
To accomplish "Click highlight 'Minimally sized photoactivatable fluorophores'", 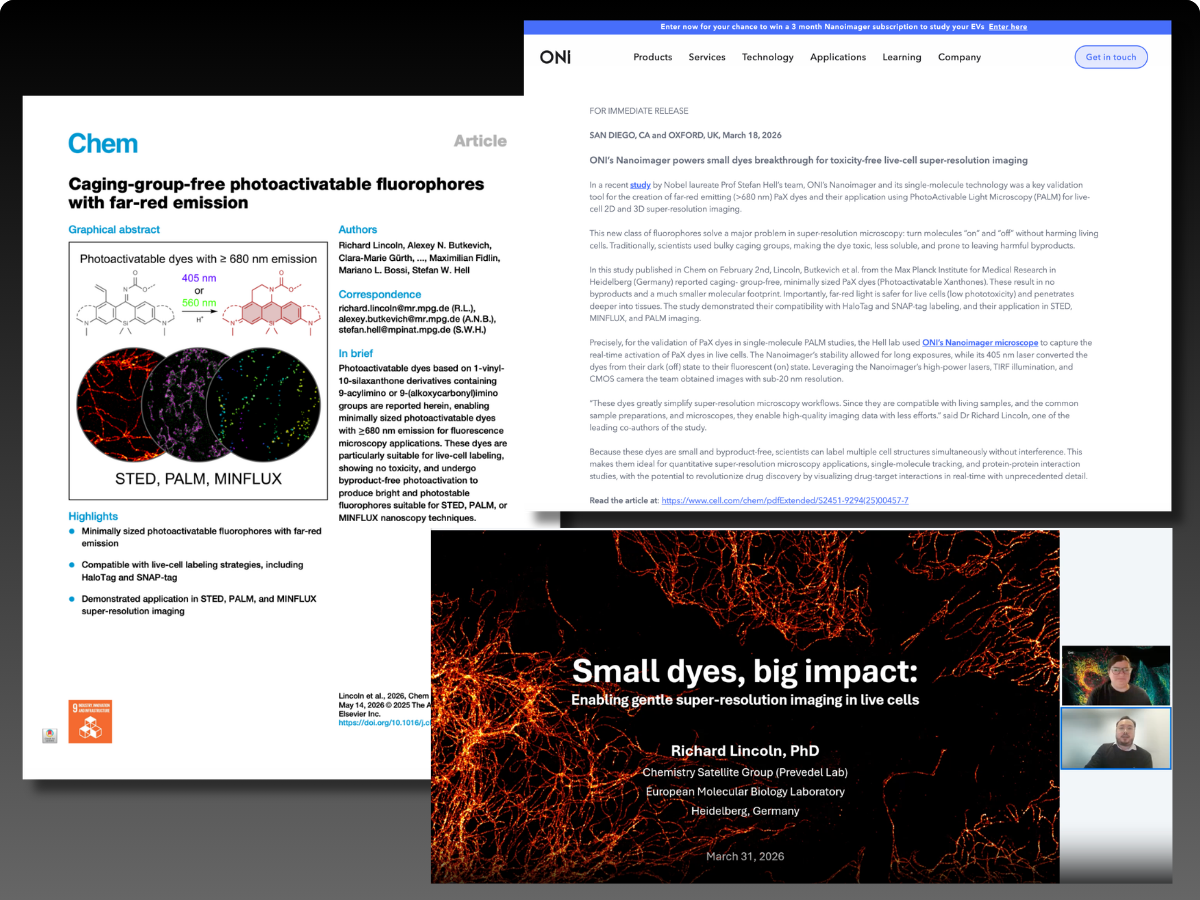I will coord(202,537).
